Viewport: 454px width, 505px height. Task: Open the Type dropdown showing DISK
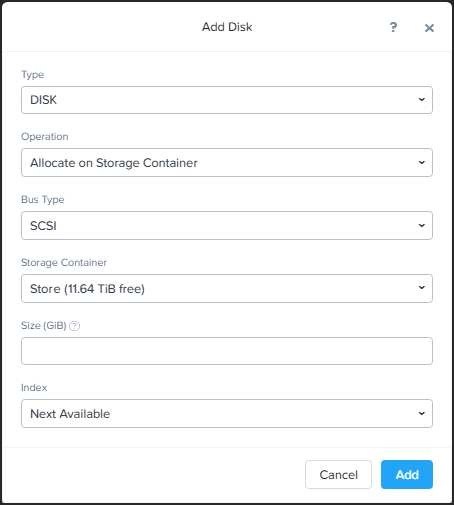click(x=227, y=100)
